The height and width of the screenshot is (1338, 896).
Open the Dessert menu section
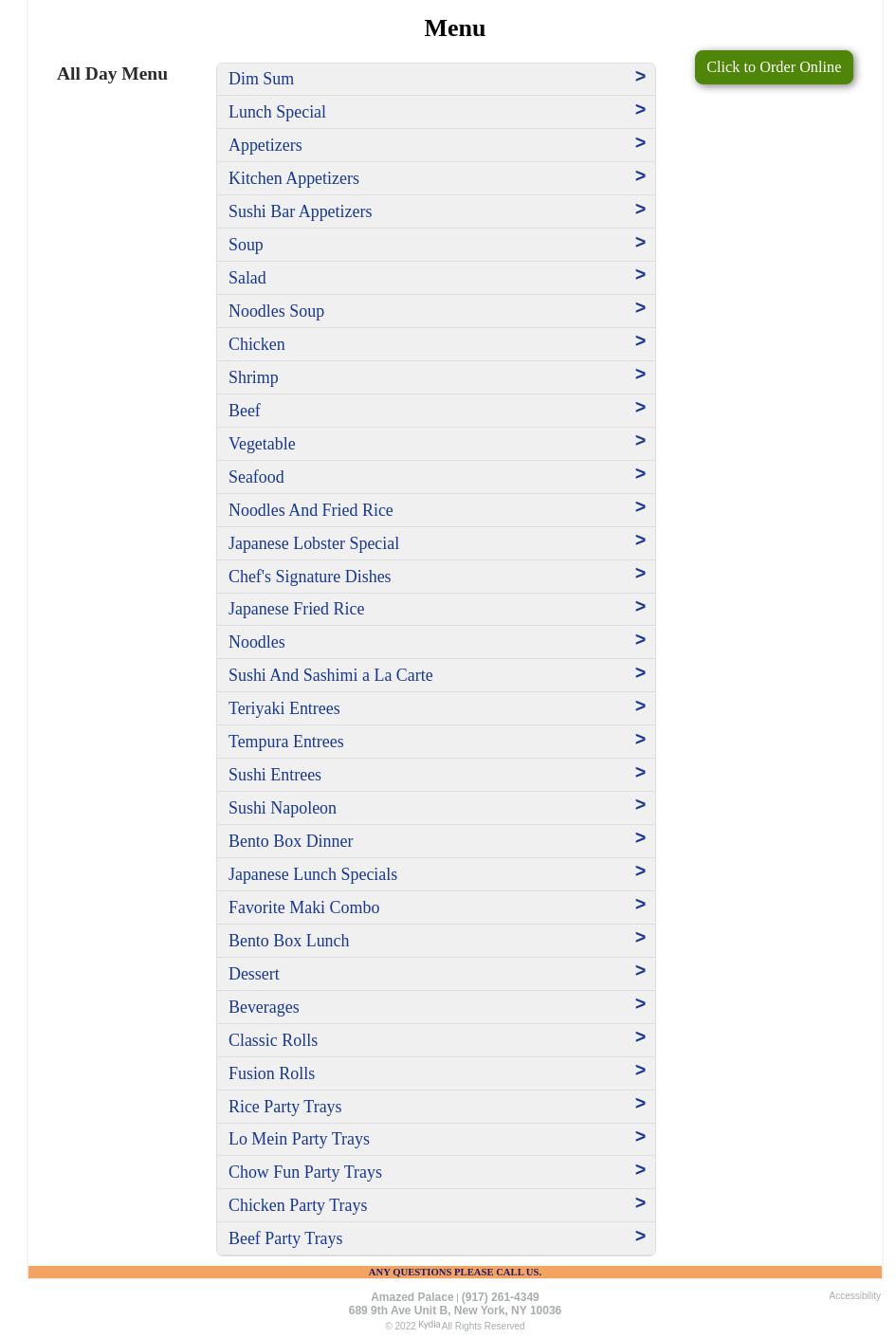point(436,974)
